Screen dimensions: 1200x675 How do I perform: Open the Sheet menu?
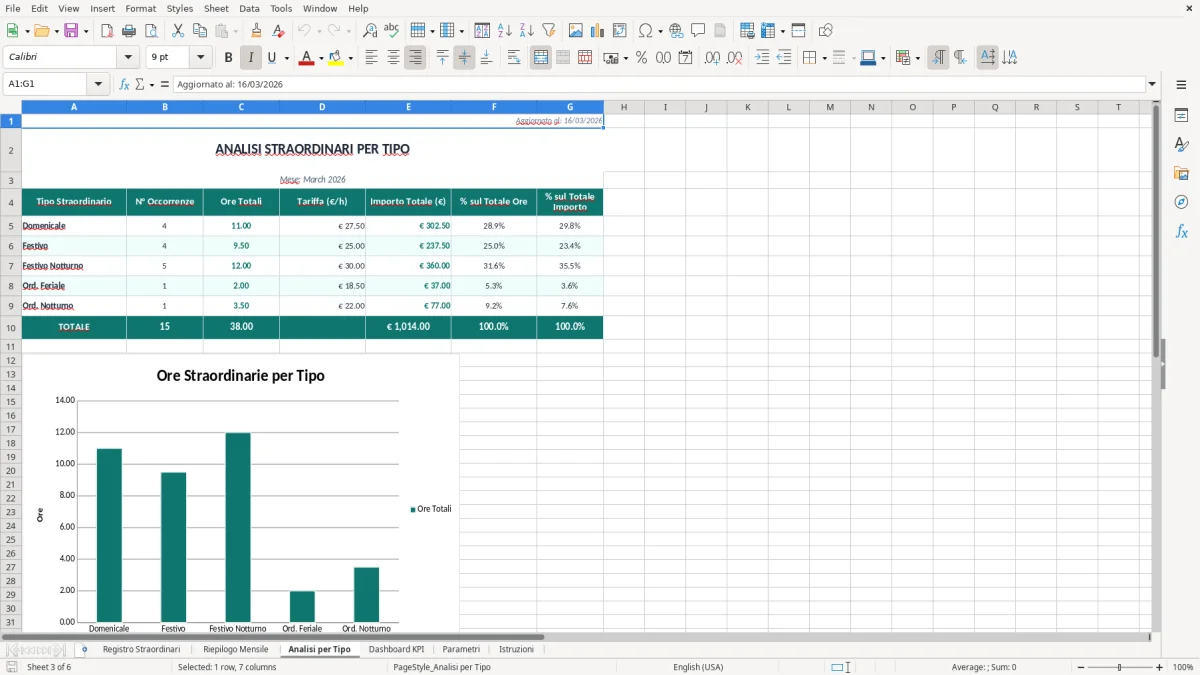[x=216, y=8]
